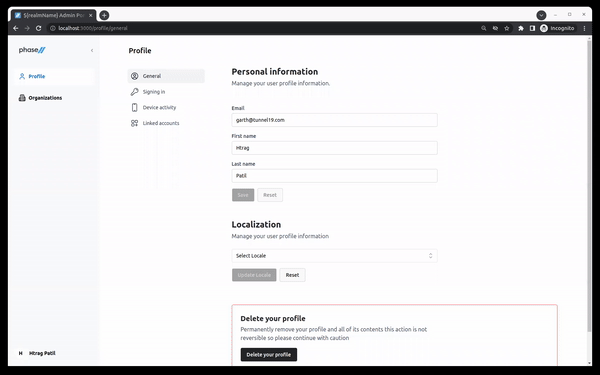Click the Incognito profile indicator

pos(557,28)
